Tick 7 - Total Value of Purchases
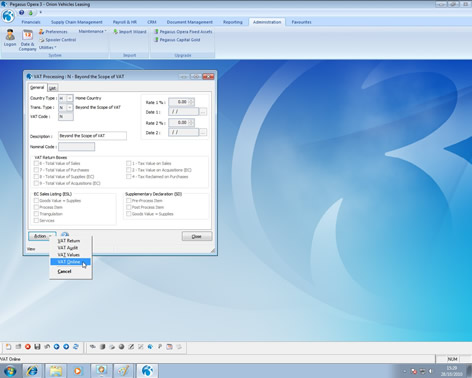 click(36, 170)
